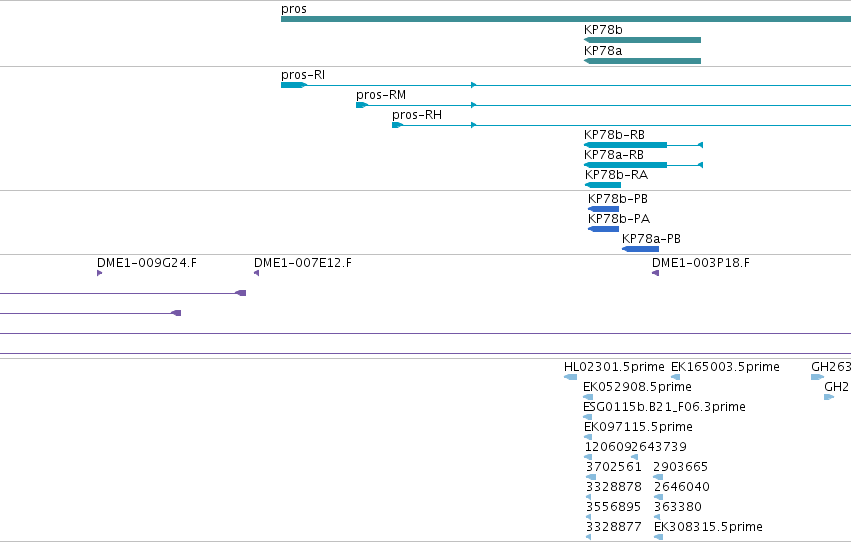Select the 2903665 feature

[658, 477]
